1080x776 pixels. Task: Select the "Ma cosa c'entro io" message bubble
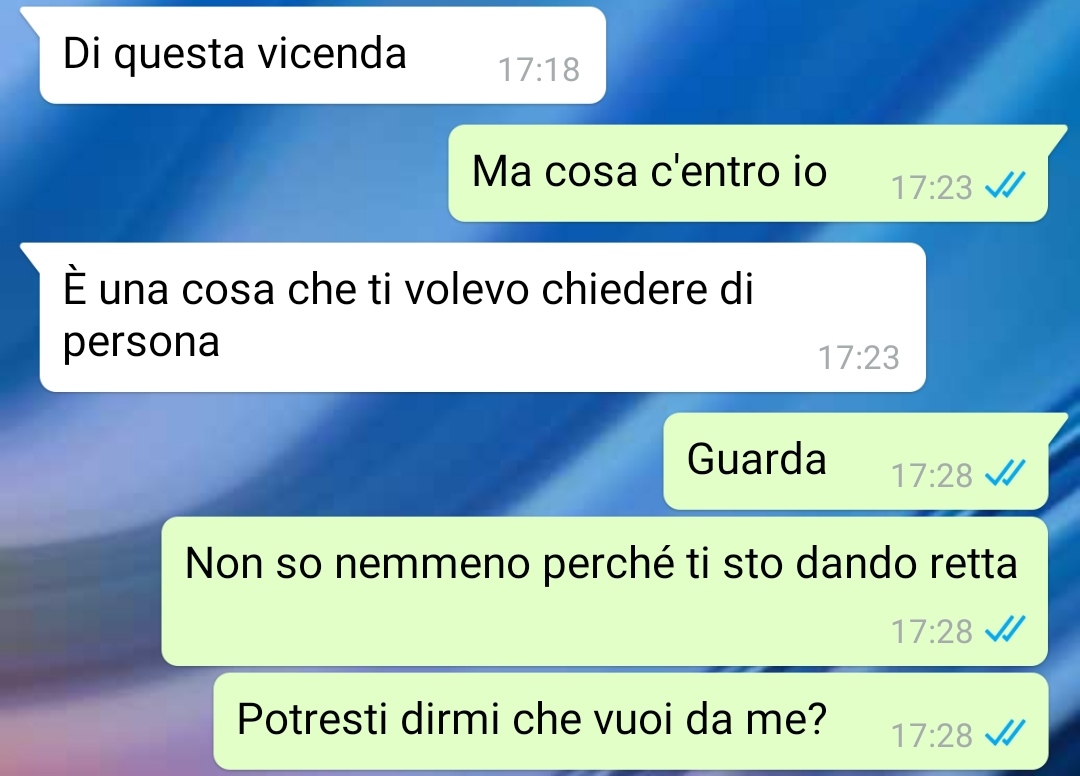tap(748, 174)
